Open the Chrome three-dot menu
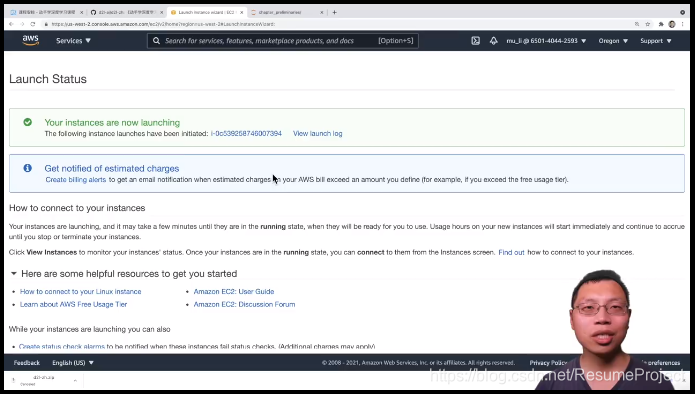The width and height of the screenshot is (695, 394). tap(683, 24)
